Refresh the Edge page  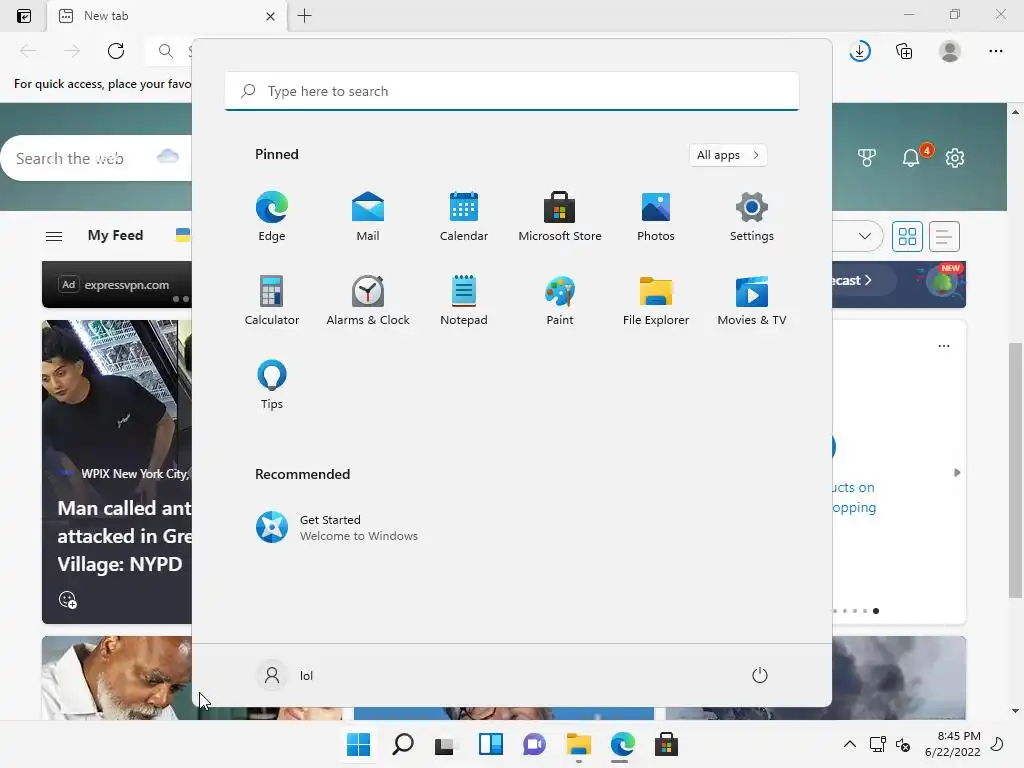pos(116,51)
